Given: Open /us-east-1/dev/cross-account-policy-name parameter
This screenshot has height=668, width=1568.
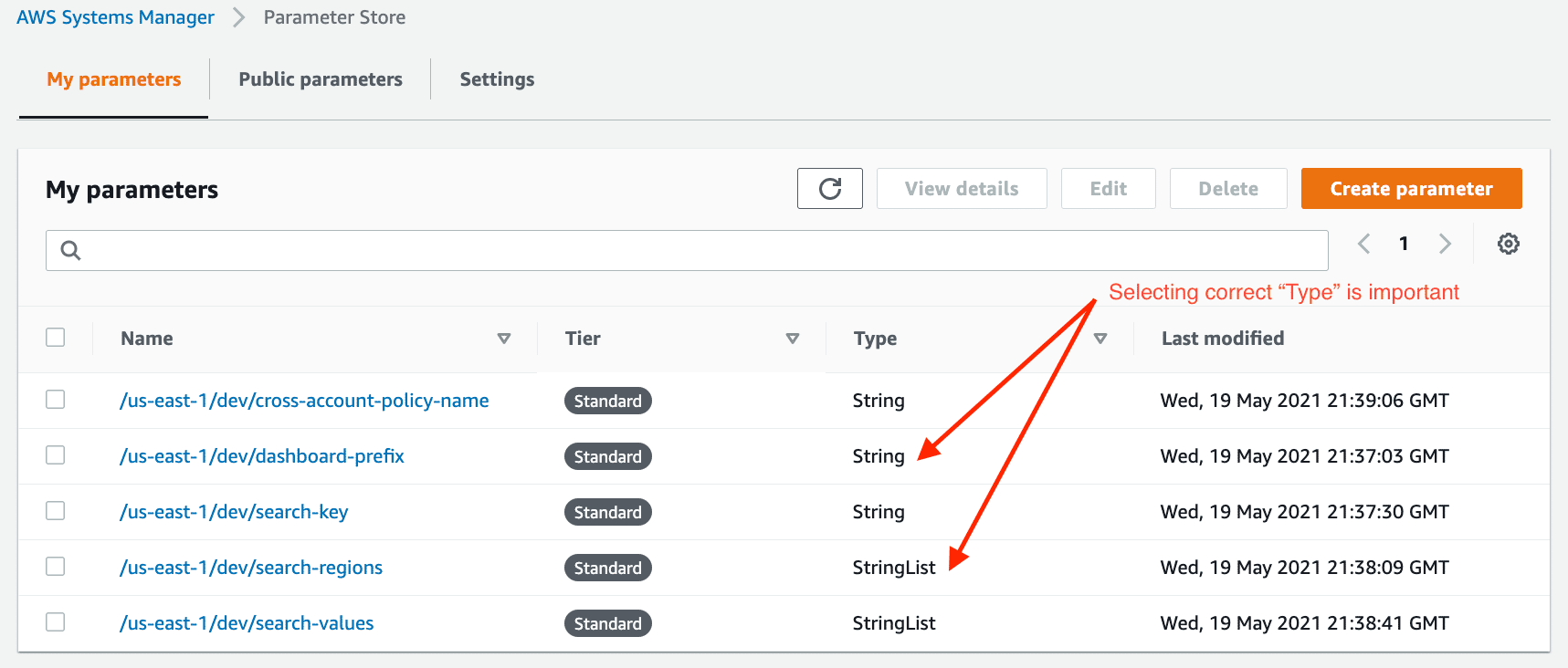Looking at the screenshot, I should pyautogui.click(x=304, y=401).
